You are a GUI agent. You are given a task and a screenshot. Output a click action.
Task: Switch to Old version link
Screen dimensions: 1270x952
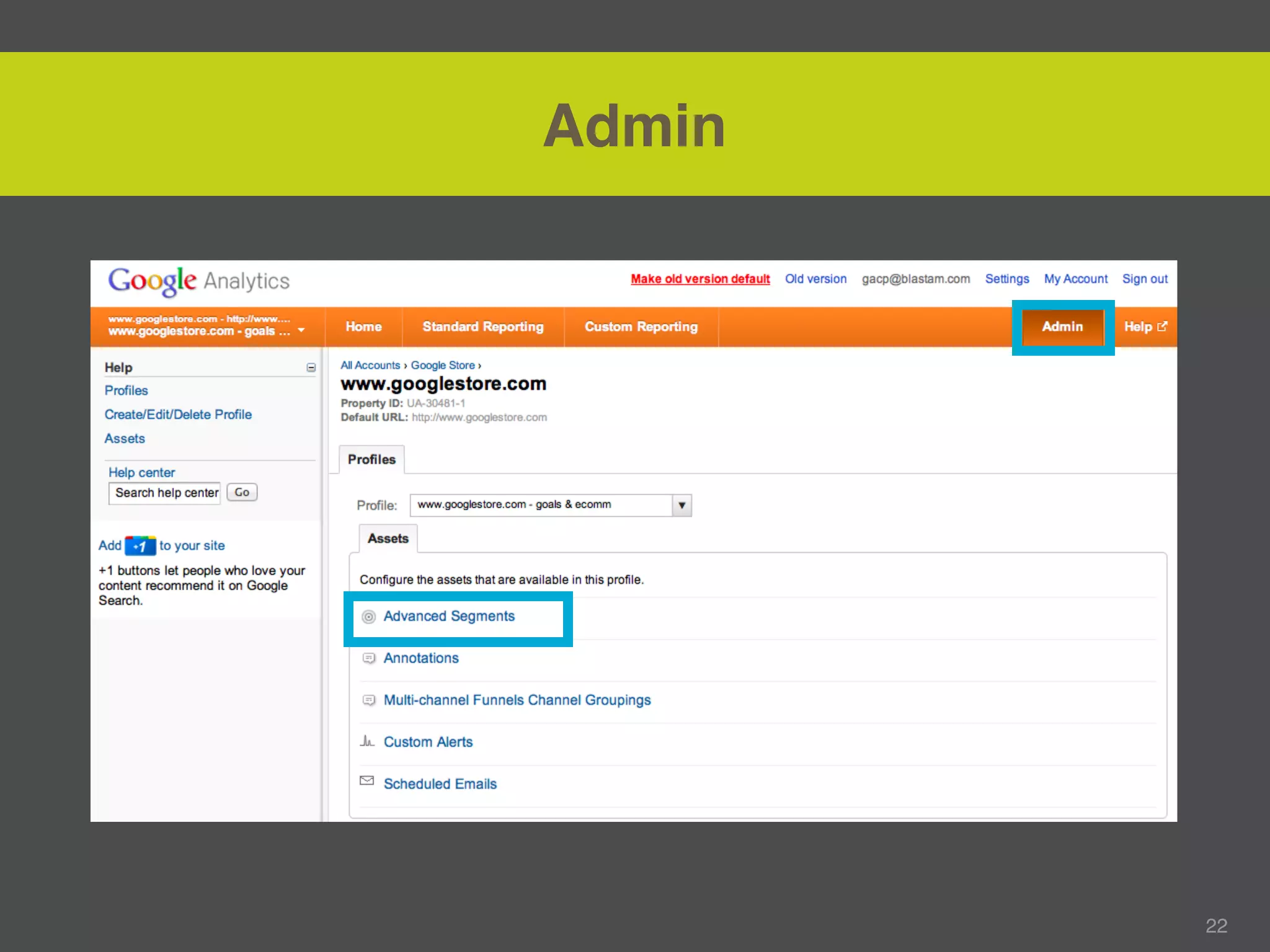tap(815, 279)
